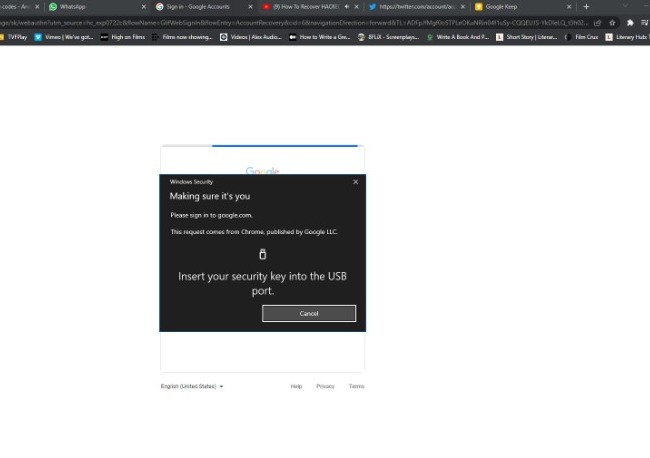This screenshot has width=650, height=458.
Task: Open the English (United States) language dropdown
Action: click(x=192, y=386)
